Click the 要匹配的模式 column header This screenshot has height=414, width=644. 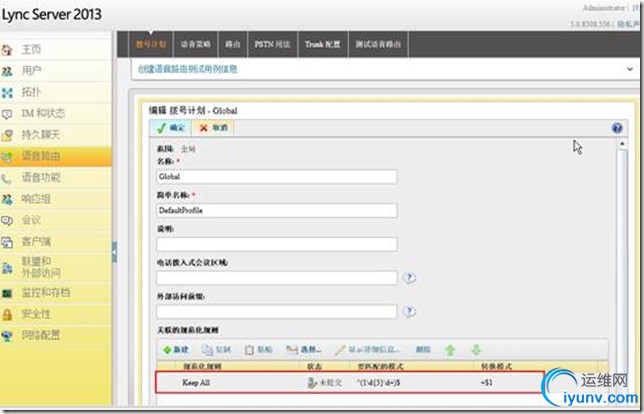pyautogui.click(x=380, y=366)
